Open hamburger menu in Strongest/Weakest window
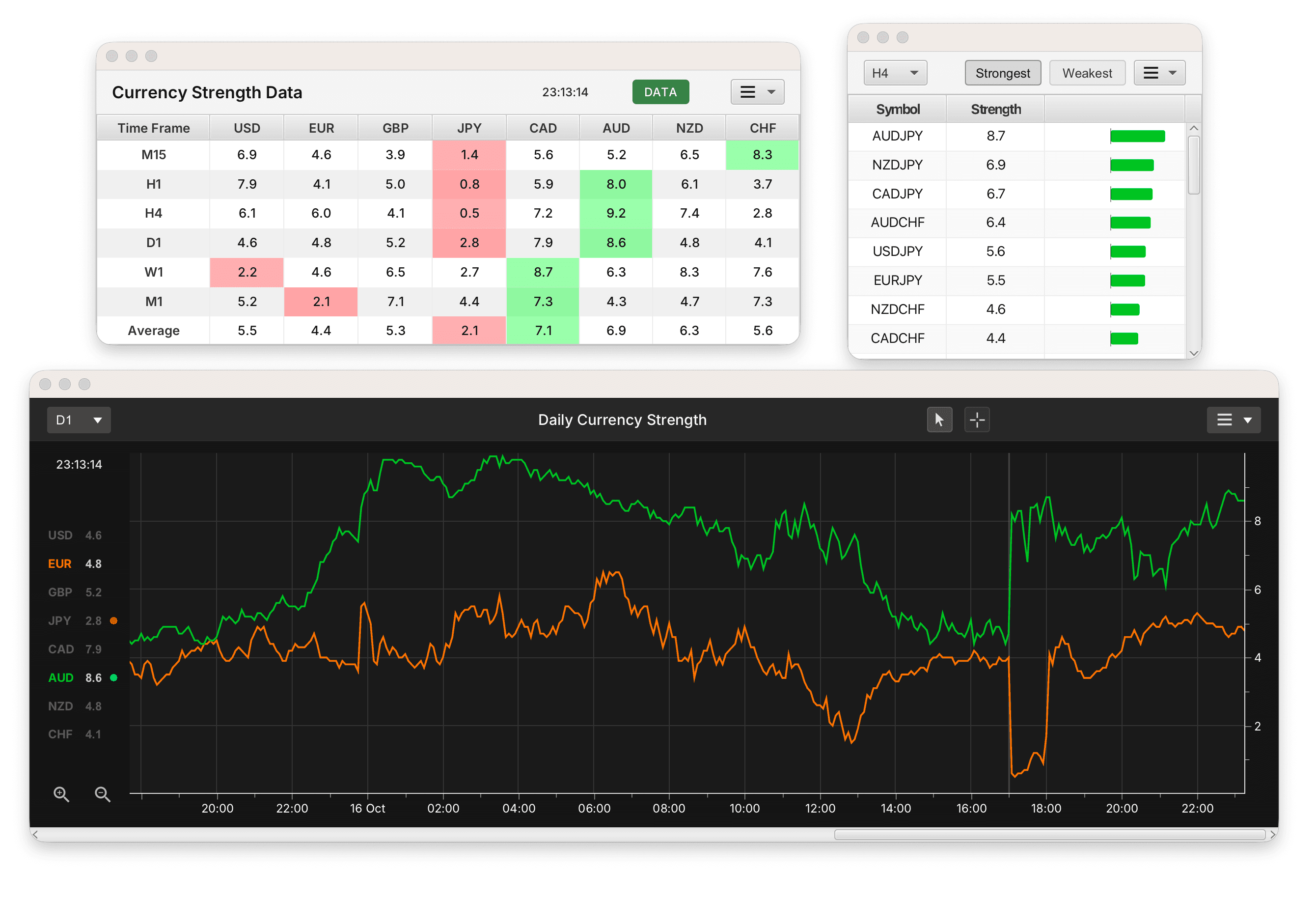Image resolution: width=1316 pixels, height=899 pixels. coord(1159,73)
